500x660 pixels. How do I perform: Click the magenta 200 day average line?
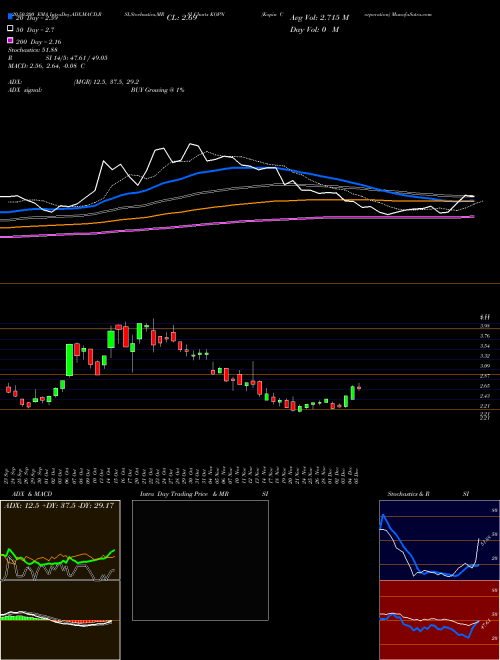[x=236, y=222]
